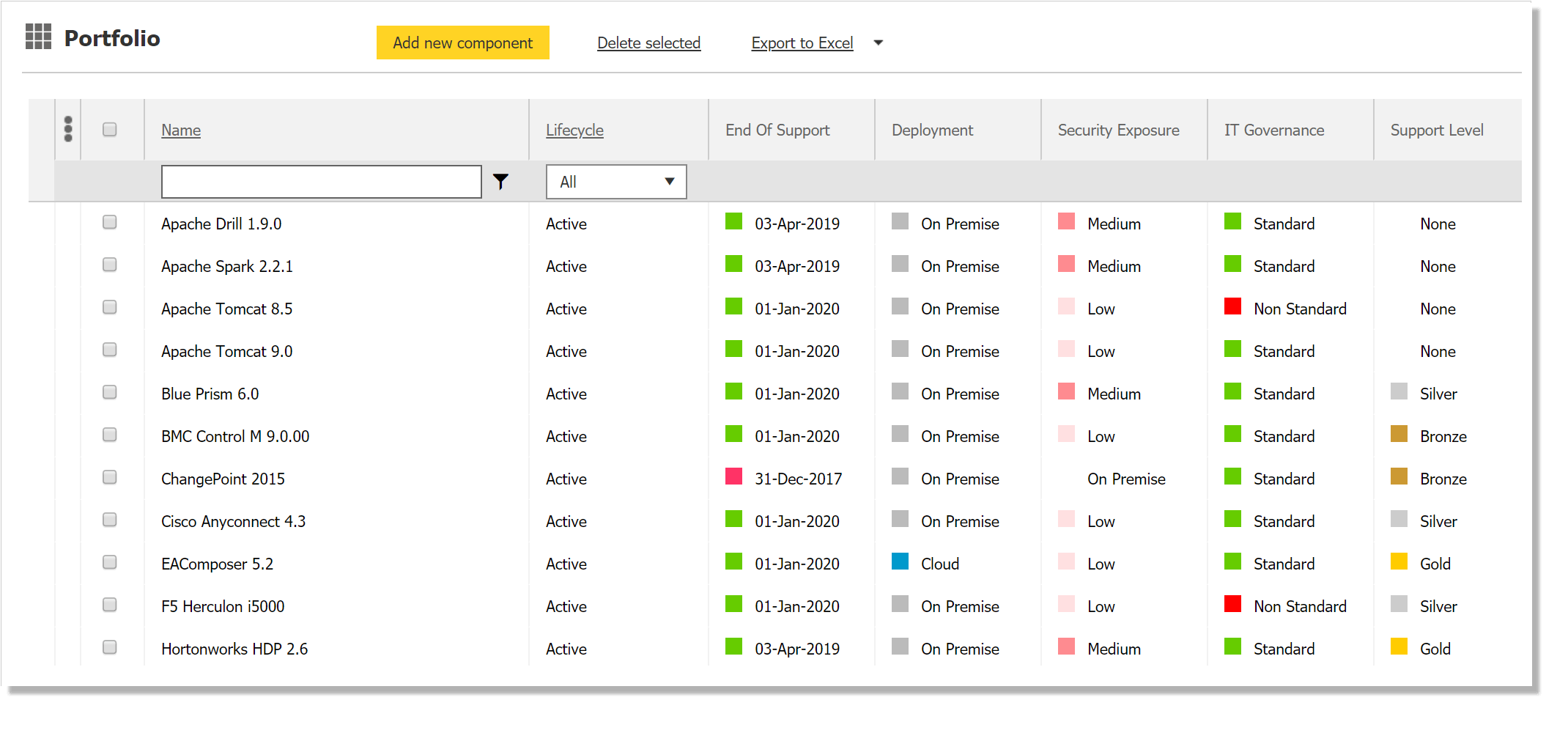Click Non Standard text in F5 Herculon row
Viewport: 1568px width, 733px height.
pyautogui.click(x=1301, y=607)
